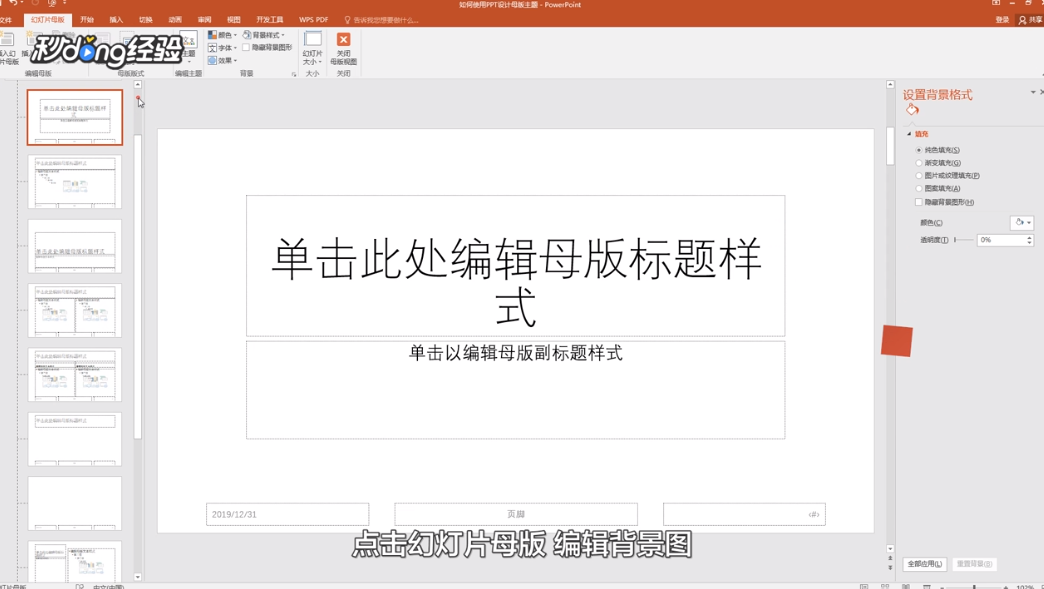This screenshot has height=589, width=1044.
Task: Click the lightbulb Tell Me icon
Action: pos(347,20)
